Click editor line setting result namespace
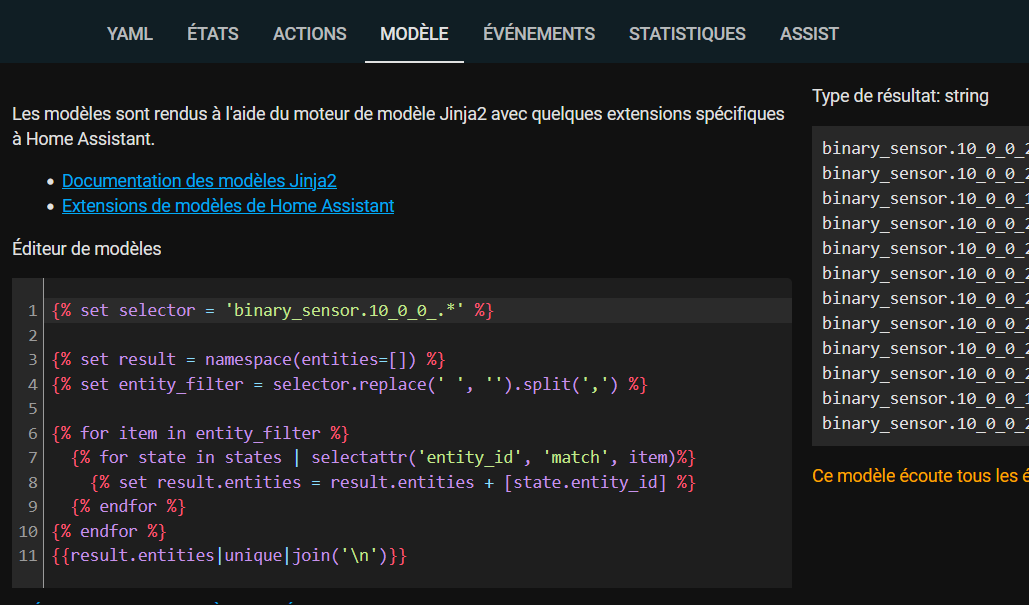This screenshot has height=605, width=1029. (x=417, y=360)
